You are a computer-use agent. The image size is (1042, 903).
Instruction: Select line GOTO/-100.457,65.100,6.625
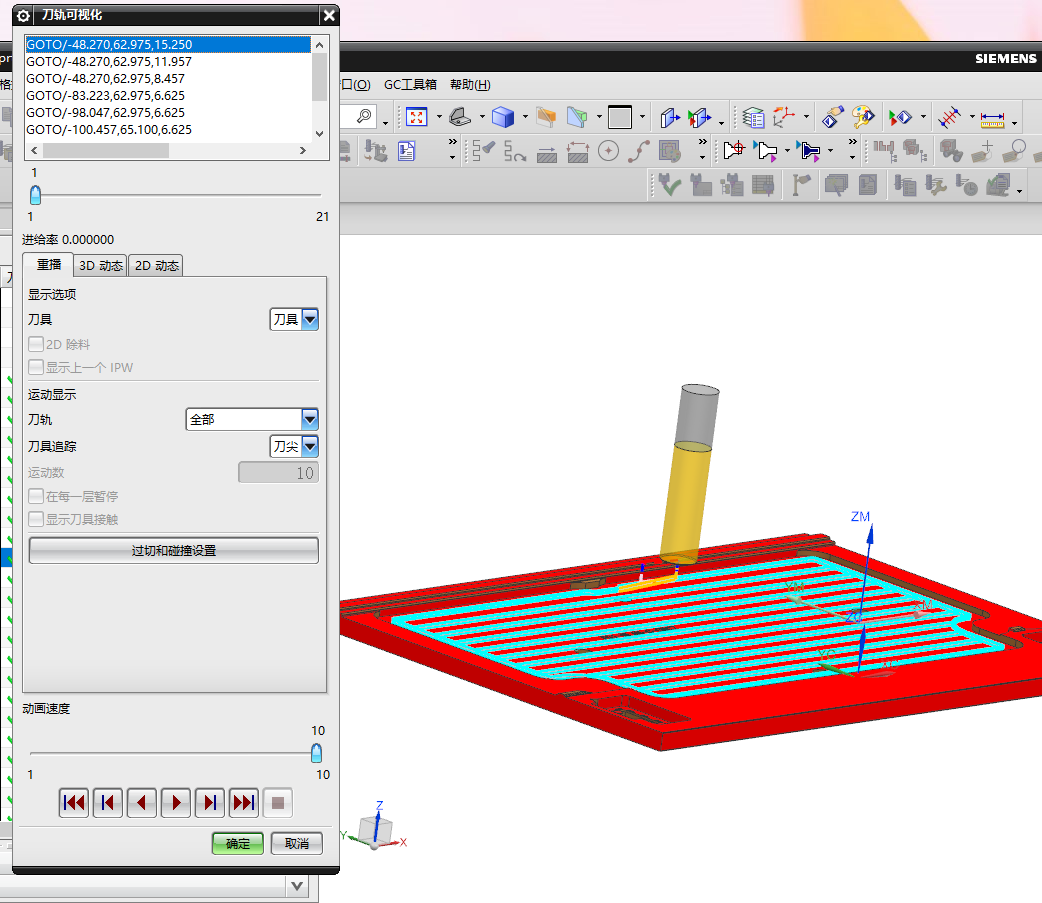tap(167, 129)
